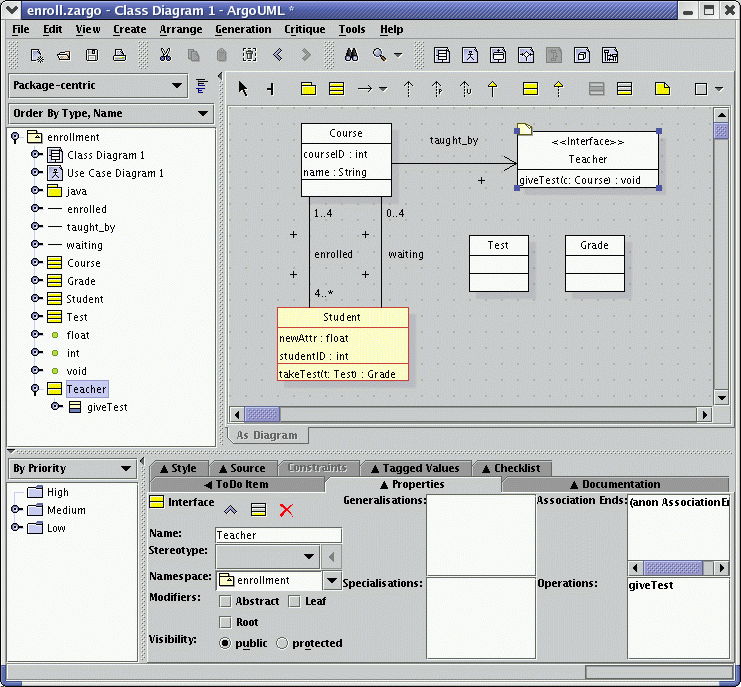Click the Cut scissors icon
The image size is (741, 687).
tap(165, 55)
